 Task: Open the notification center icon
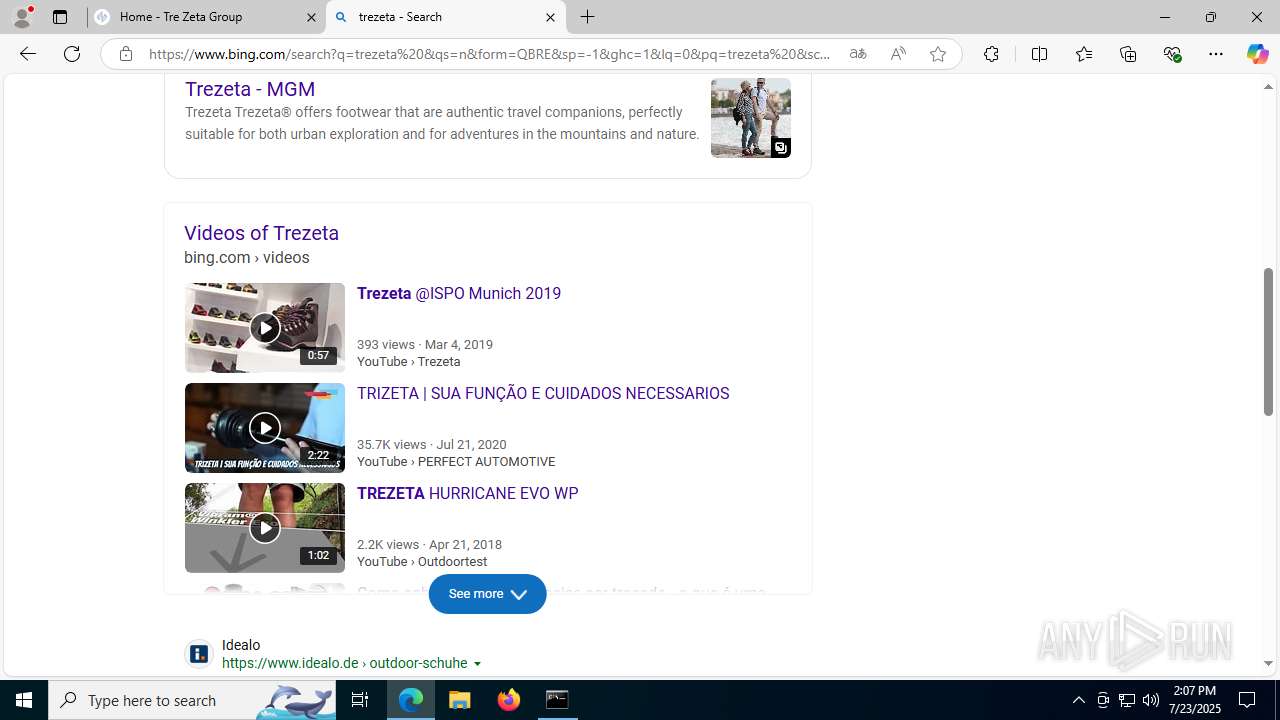[1248, 700]
